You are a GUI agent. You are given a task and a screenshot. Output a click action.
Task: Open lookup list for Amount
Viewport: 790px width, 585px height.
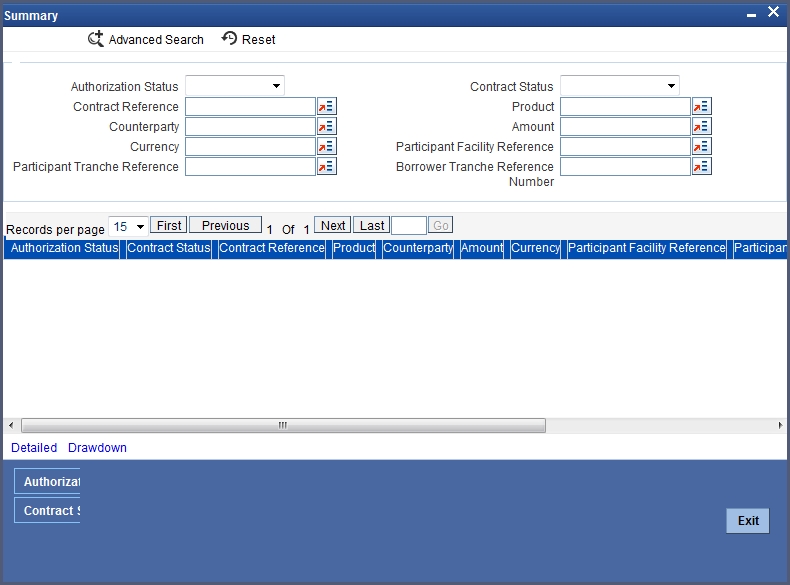[x=701, y=126]
